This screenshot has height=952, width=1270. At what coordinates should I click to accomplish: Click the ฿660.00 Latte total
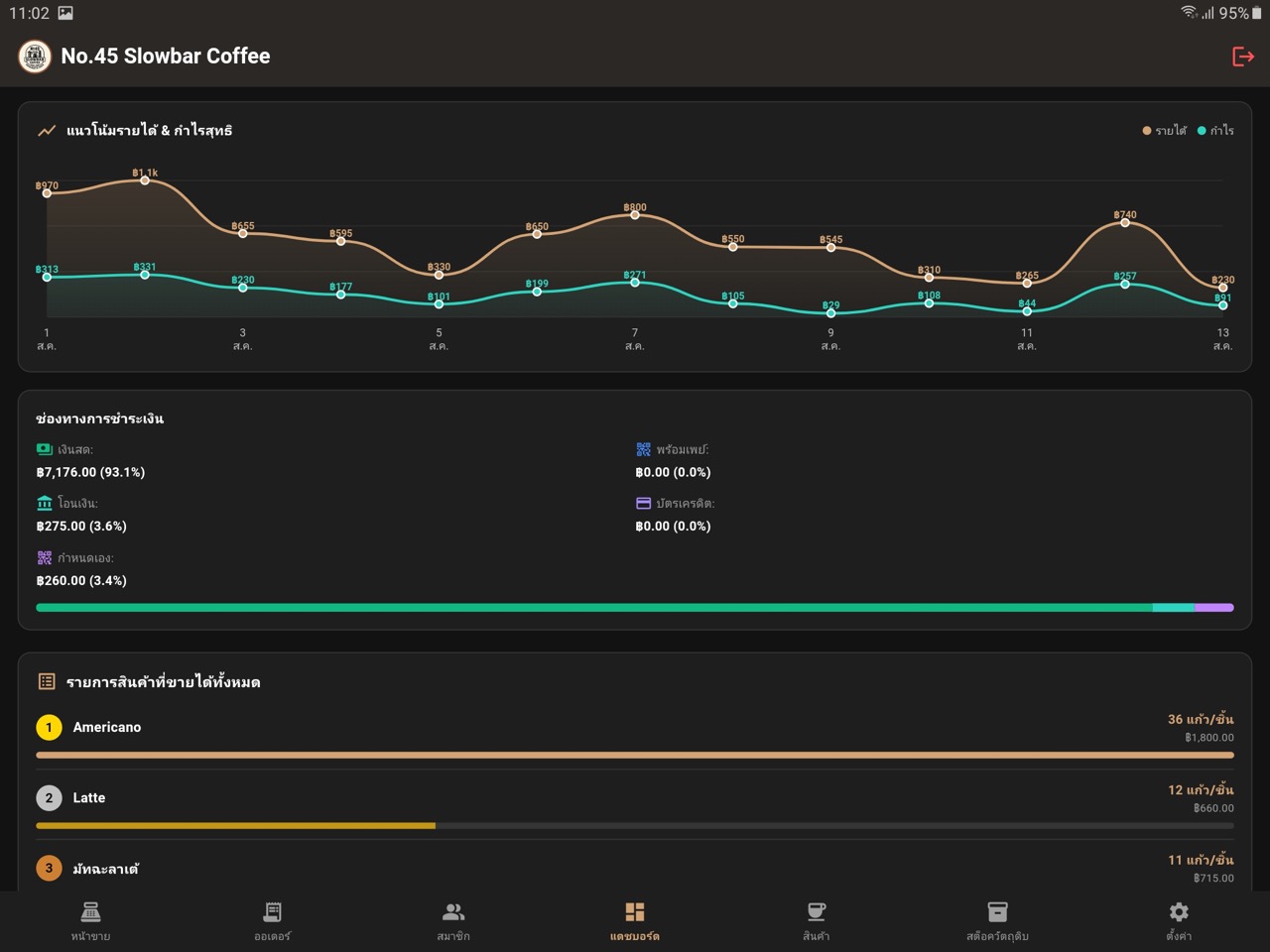pos(1213,808)
